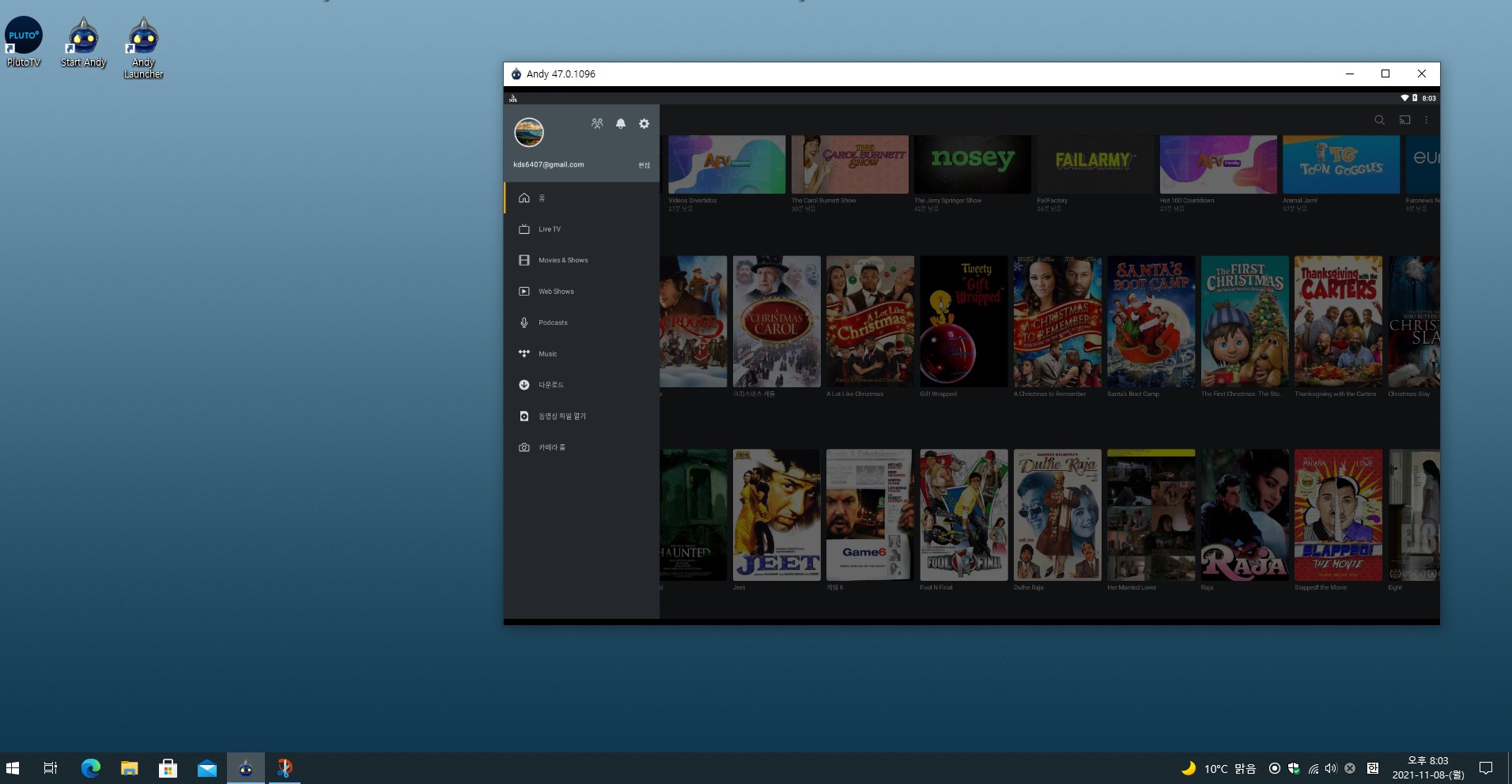
Task: Open Microsoft Store from taskbar
Action: click(168, 768)
